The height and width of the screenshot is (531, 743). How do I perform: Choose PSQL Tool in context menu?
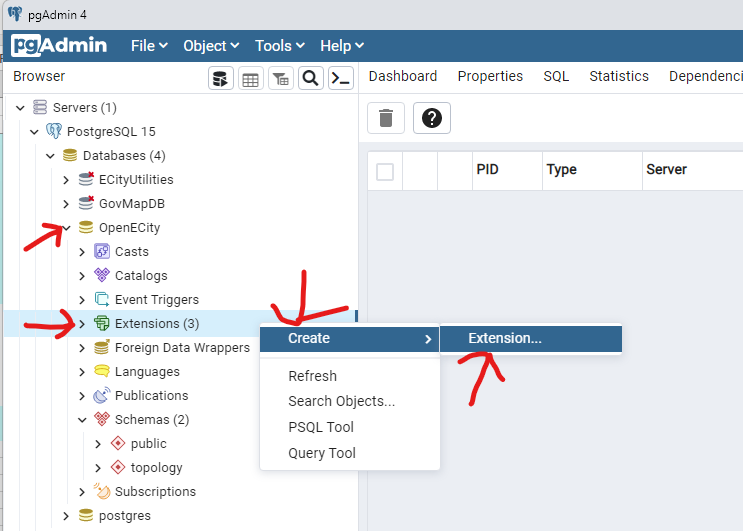pyautogui.click(x=350, y=427)
